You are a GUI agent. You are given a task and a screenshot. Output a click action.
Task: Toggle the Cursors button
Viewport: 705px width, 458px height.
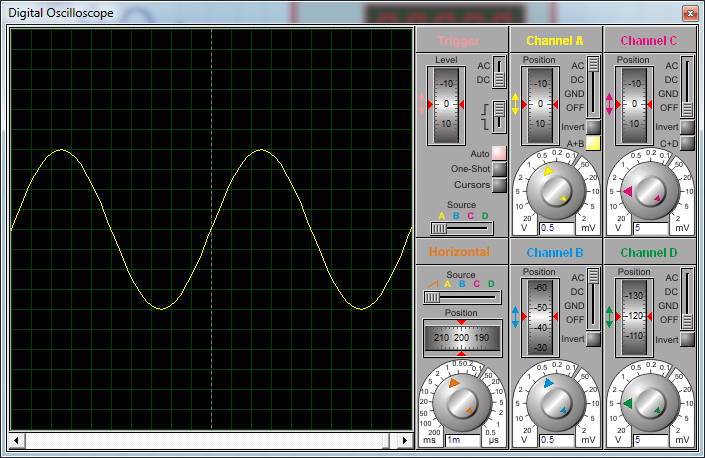[499, 185]
